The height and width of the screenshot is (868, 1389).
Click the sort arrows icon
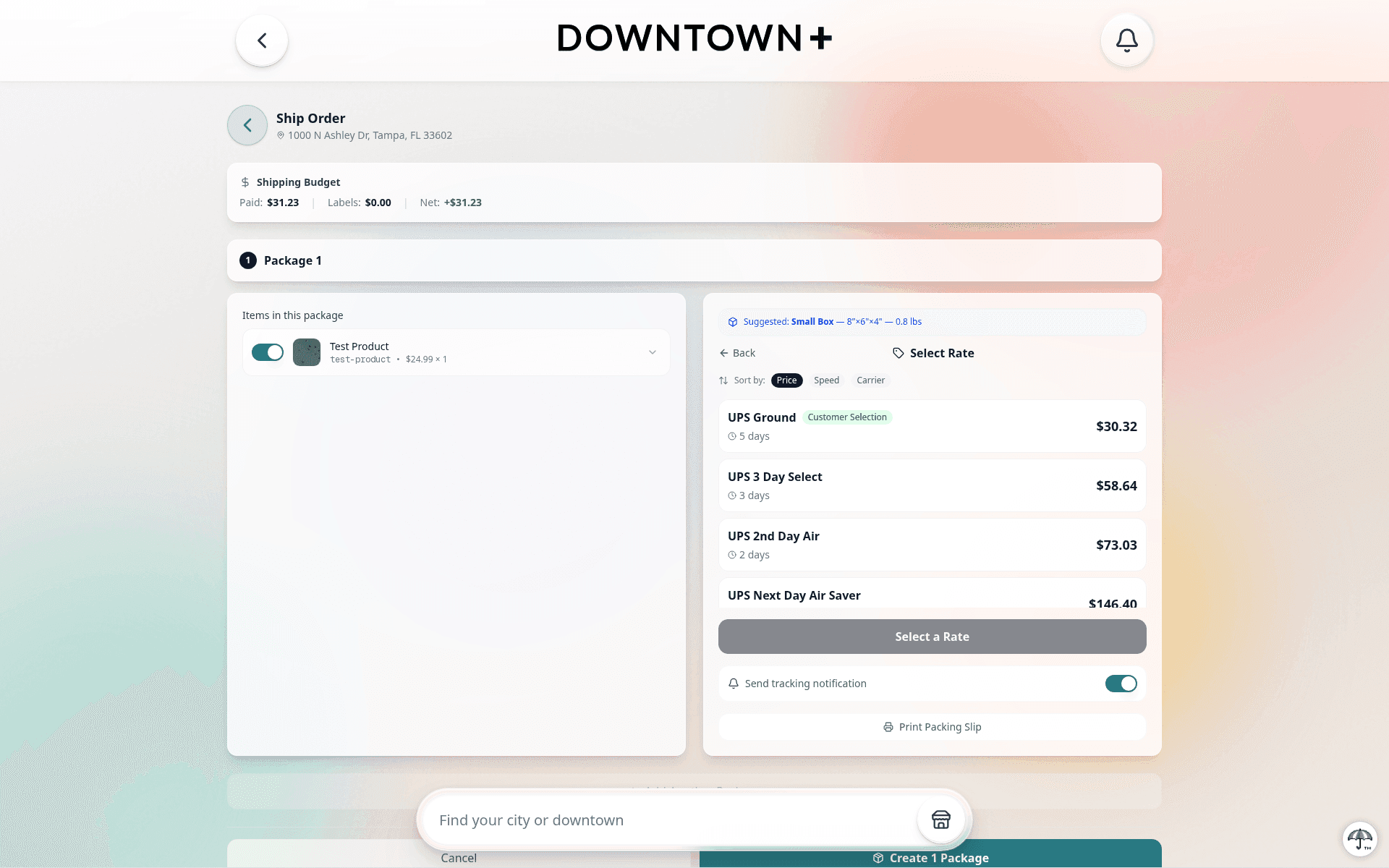tap(723, 380)
